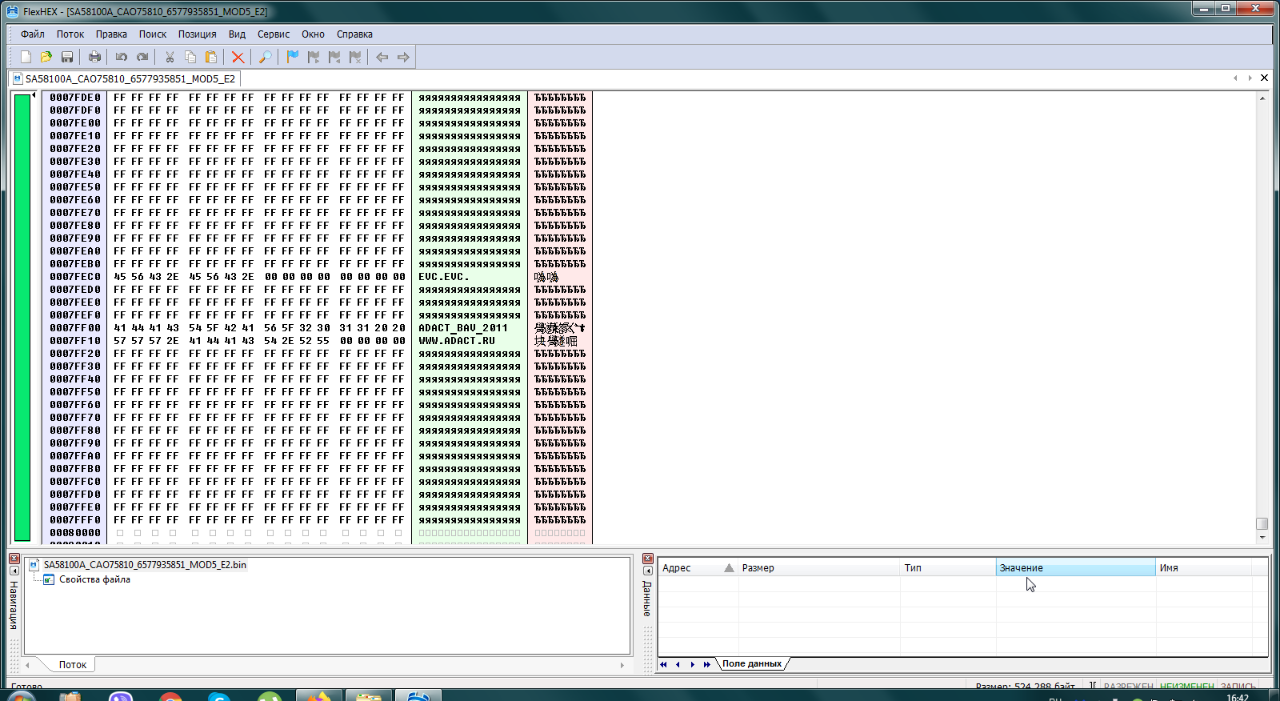
Task: Select Свойства файла in navigation tree
Action: coord(94,579)
